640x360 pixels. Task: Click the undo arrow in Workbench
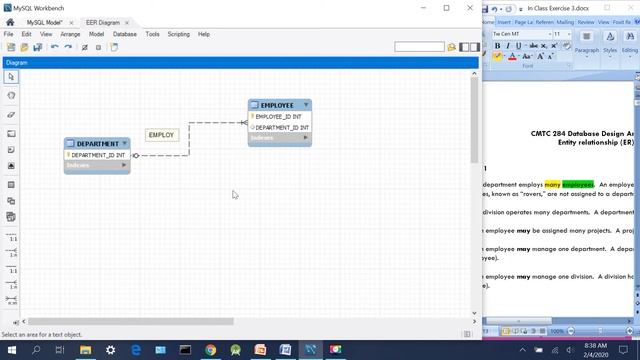(x=55, y=47)
